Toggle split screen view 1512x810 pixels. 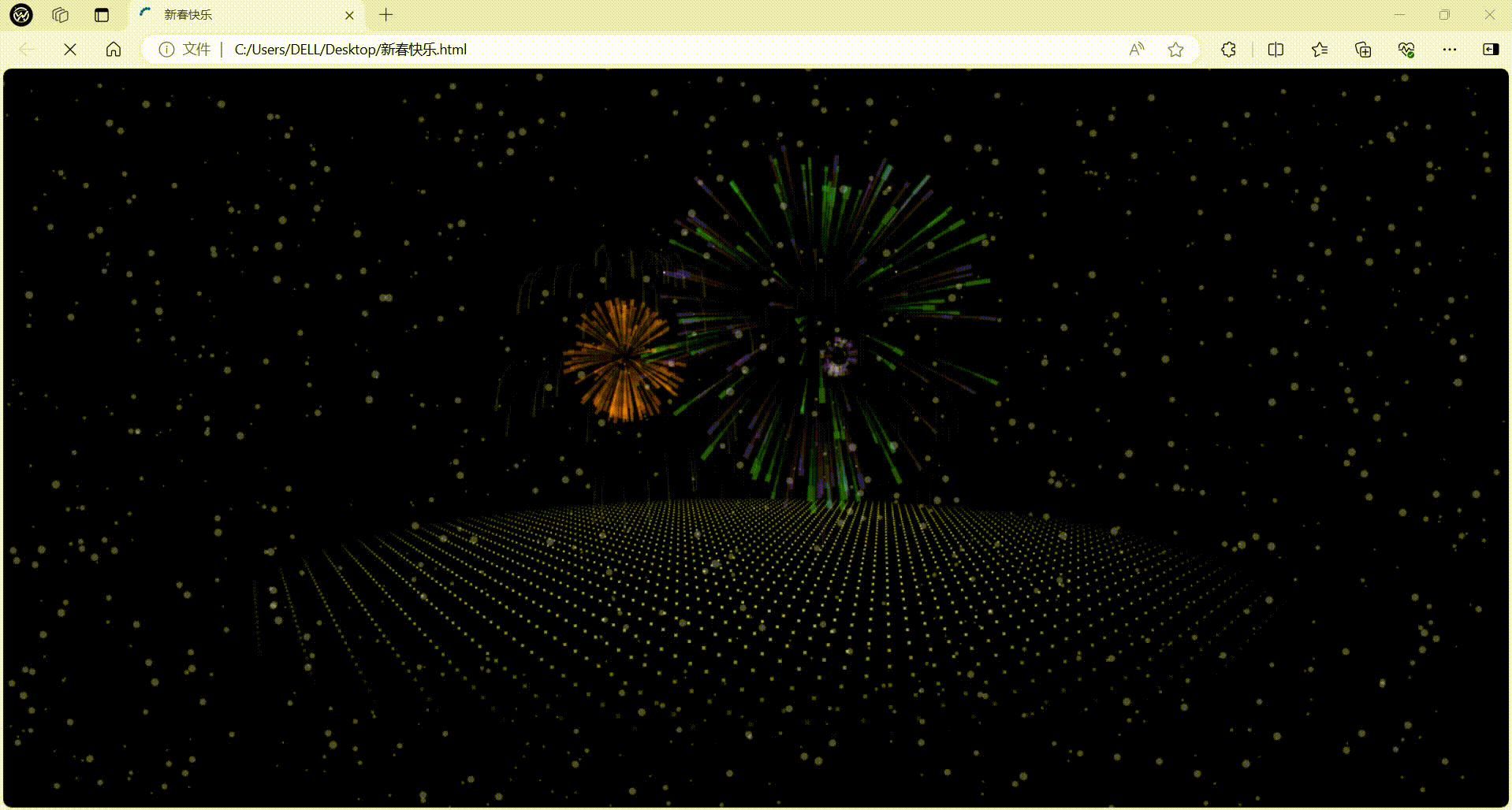1276,50
